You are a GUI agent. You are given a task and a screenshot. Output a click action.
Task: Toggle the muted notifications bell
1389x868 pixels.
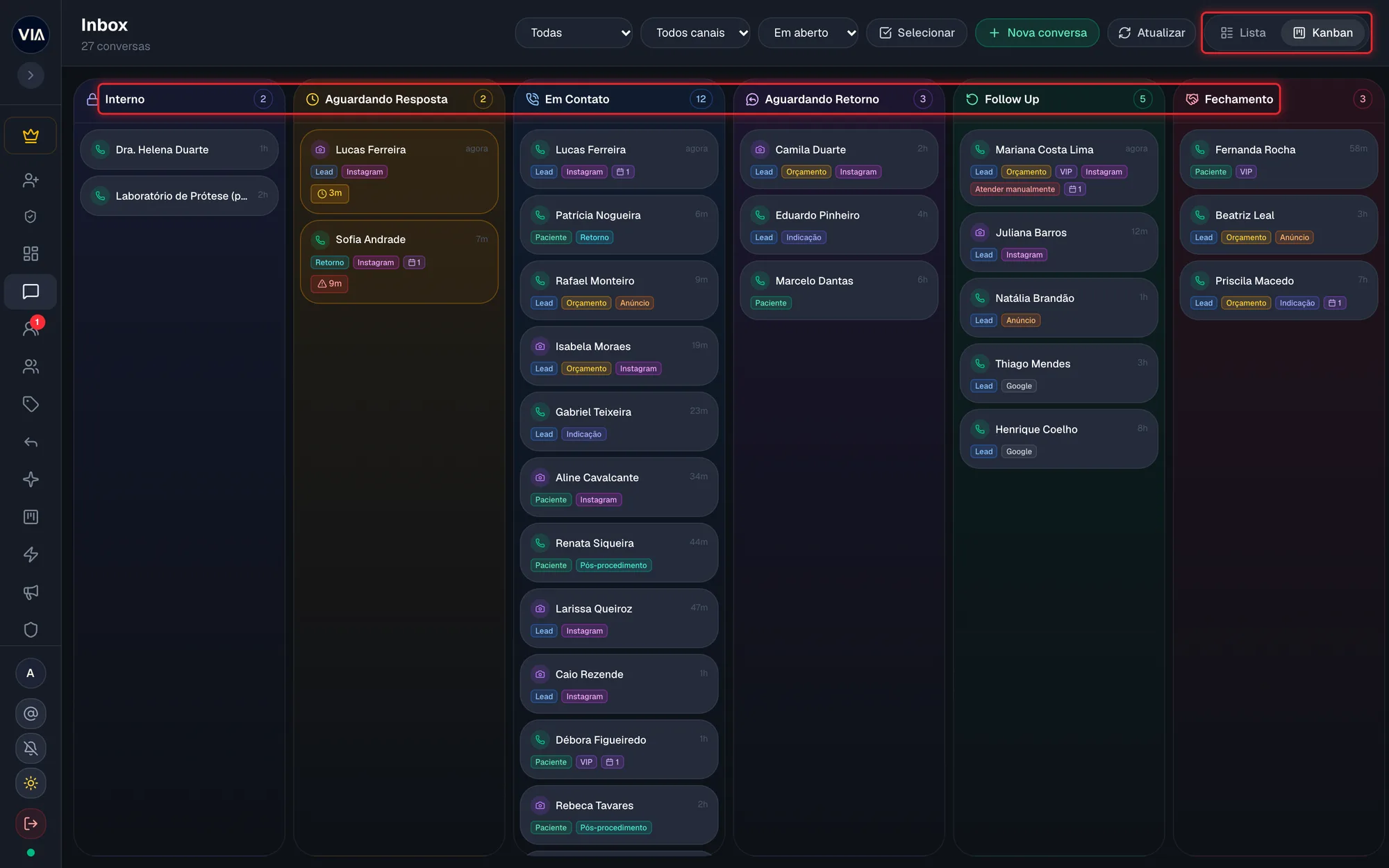[x=31, y=748]
